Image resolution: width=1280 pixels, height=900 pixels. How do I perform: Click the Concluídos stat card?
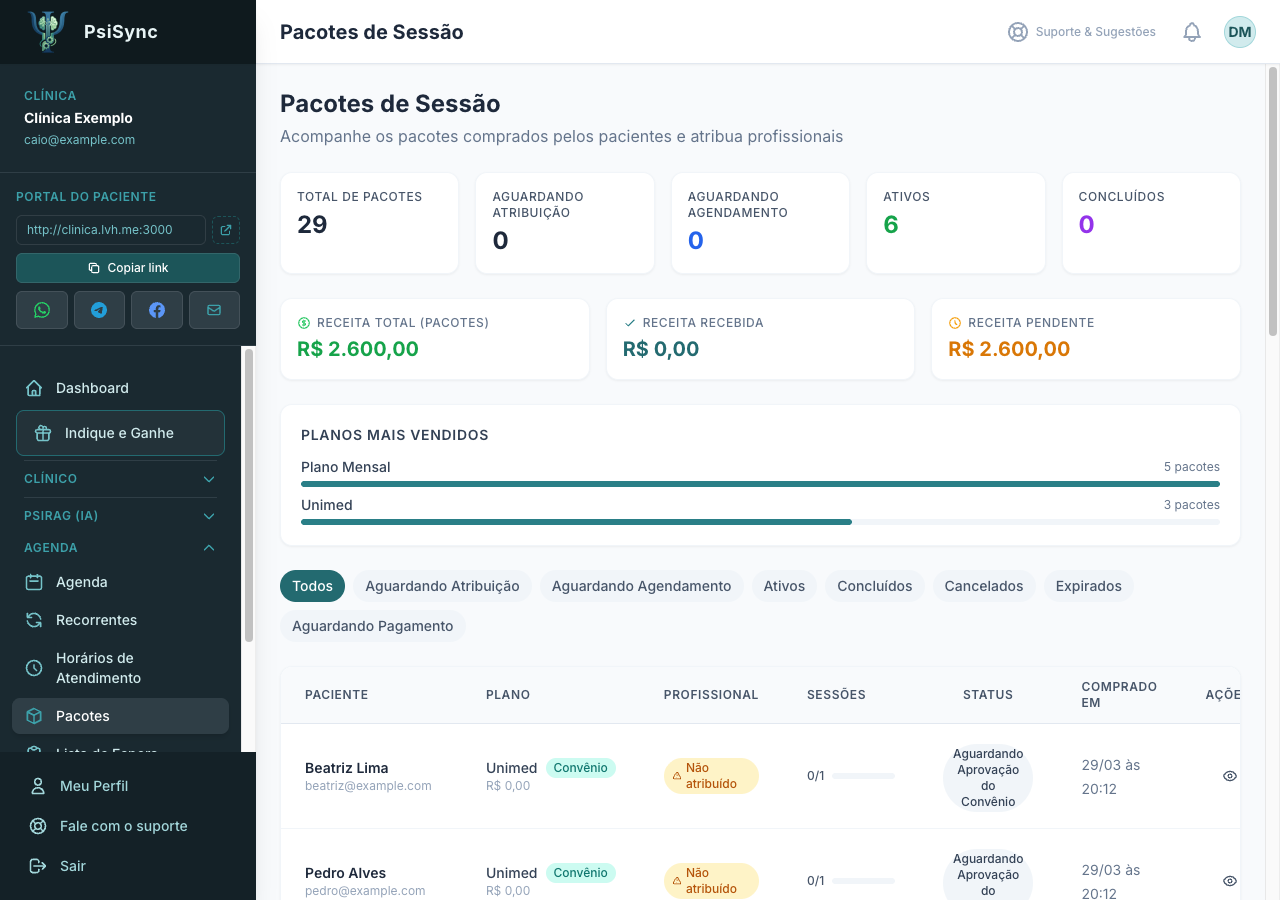[x=1151, y=223]
